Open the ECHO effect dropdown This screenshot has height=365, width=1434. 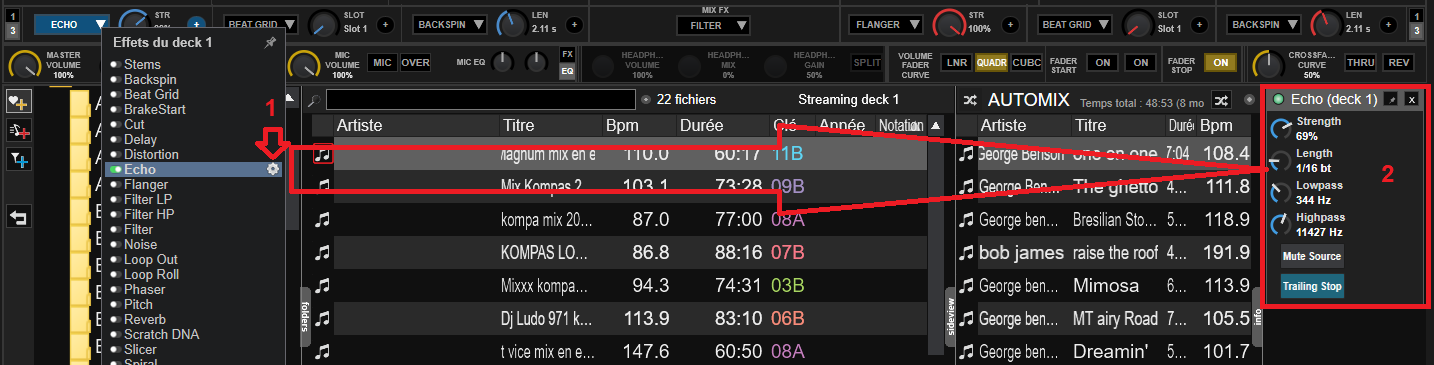pos(72,24)
